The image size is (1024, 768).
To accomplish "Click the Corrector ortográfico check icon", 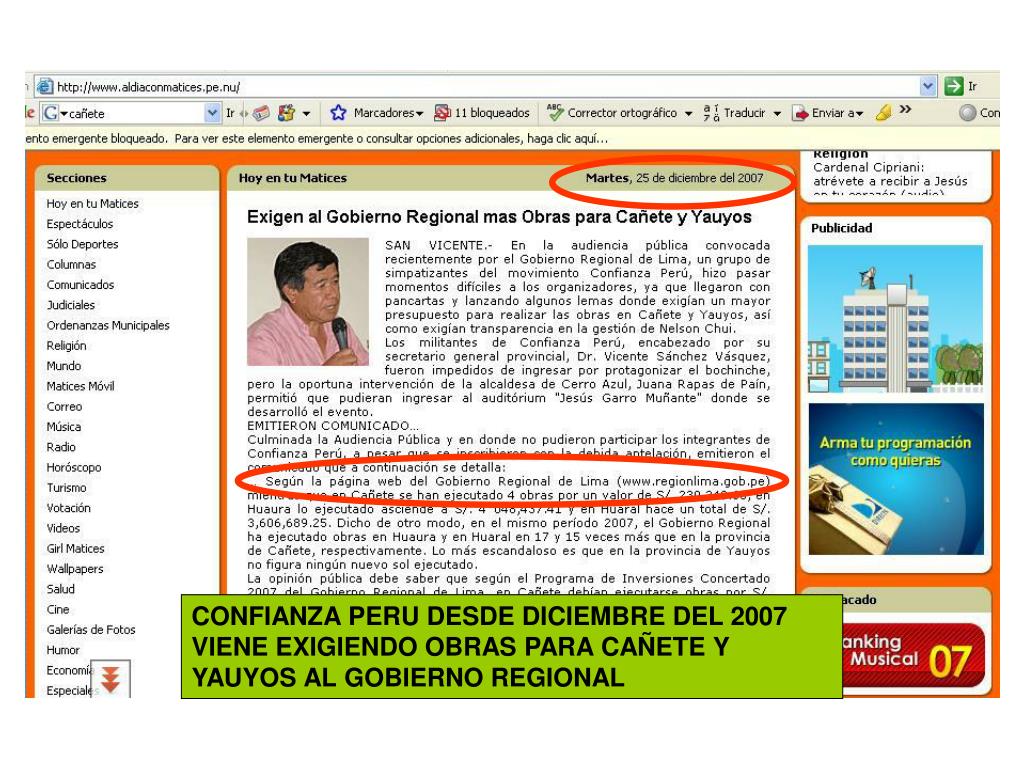I will 554,112.
